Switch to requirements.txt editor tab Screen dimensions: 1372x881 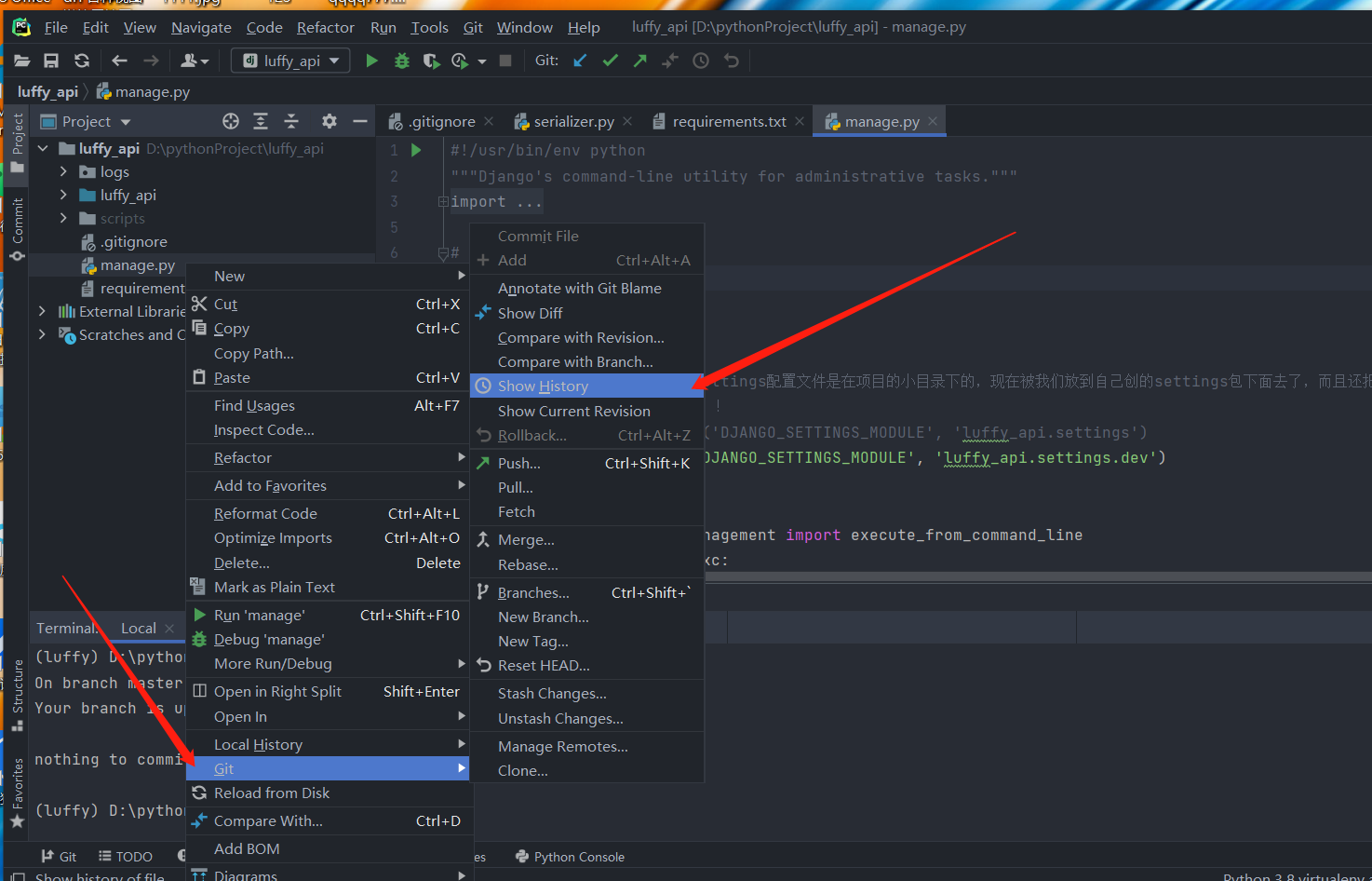click(x=729, y=121)
